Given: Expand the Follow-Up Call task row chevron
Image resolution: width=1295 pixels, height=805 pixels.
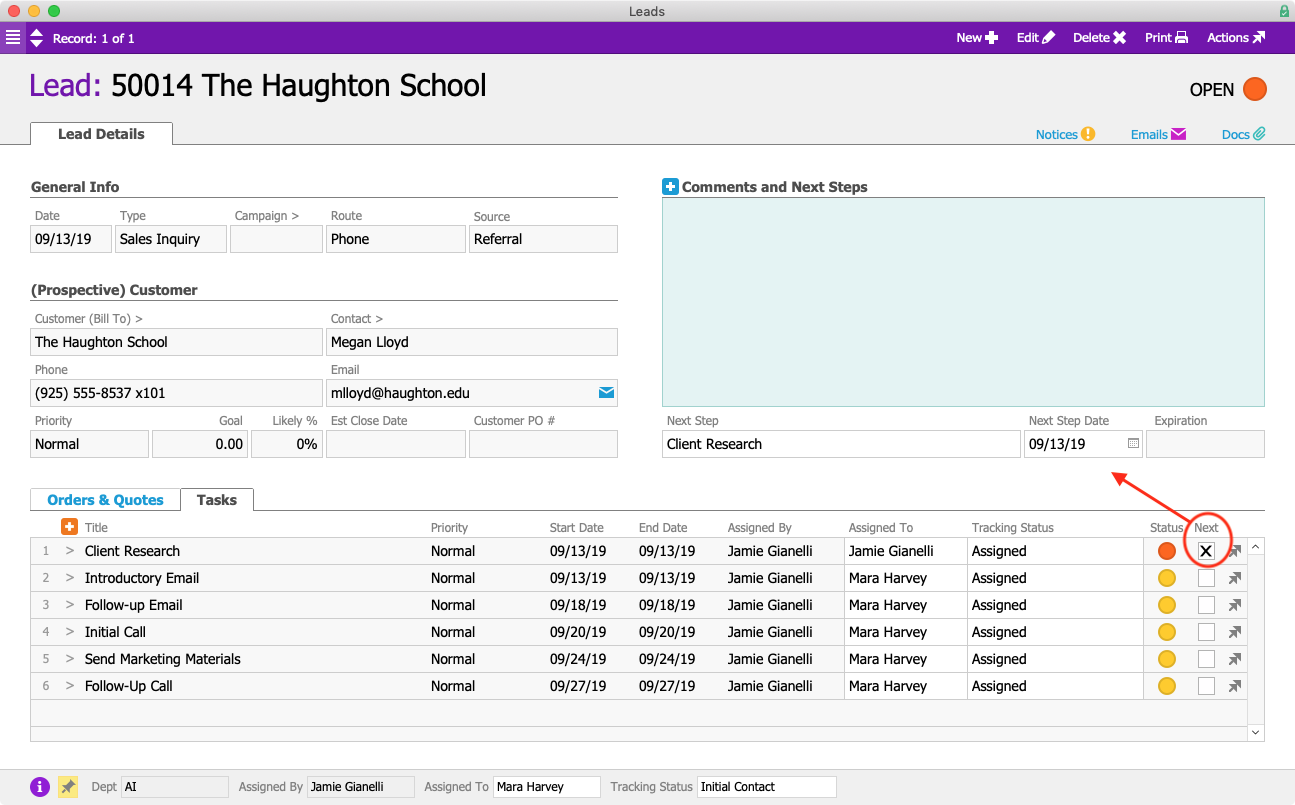Looking at the screenshot, I should click(70, 686).
